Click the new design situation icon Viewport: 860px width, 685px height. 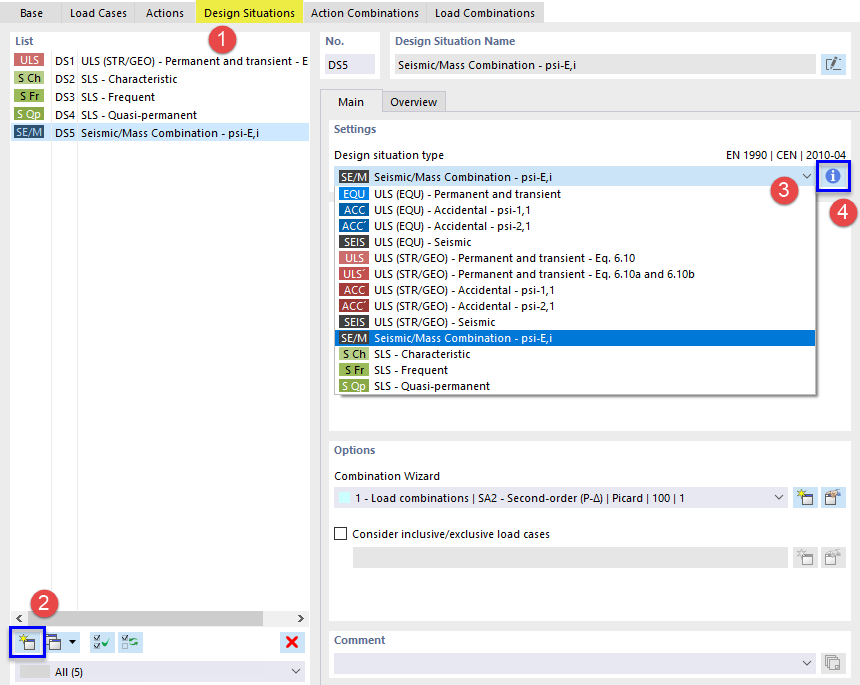[27, 642]
